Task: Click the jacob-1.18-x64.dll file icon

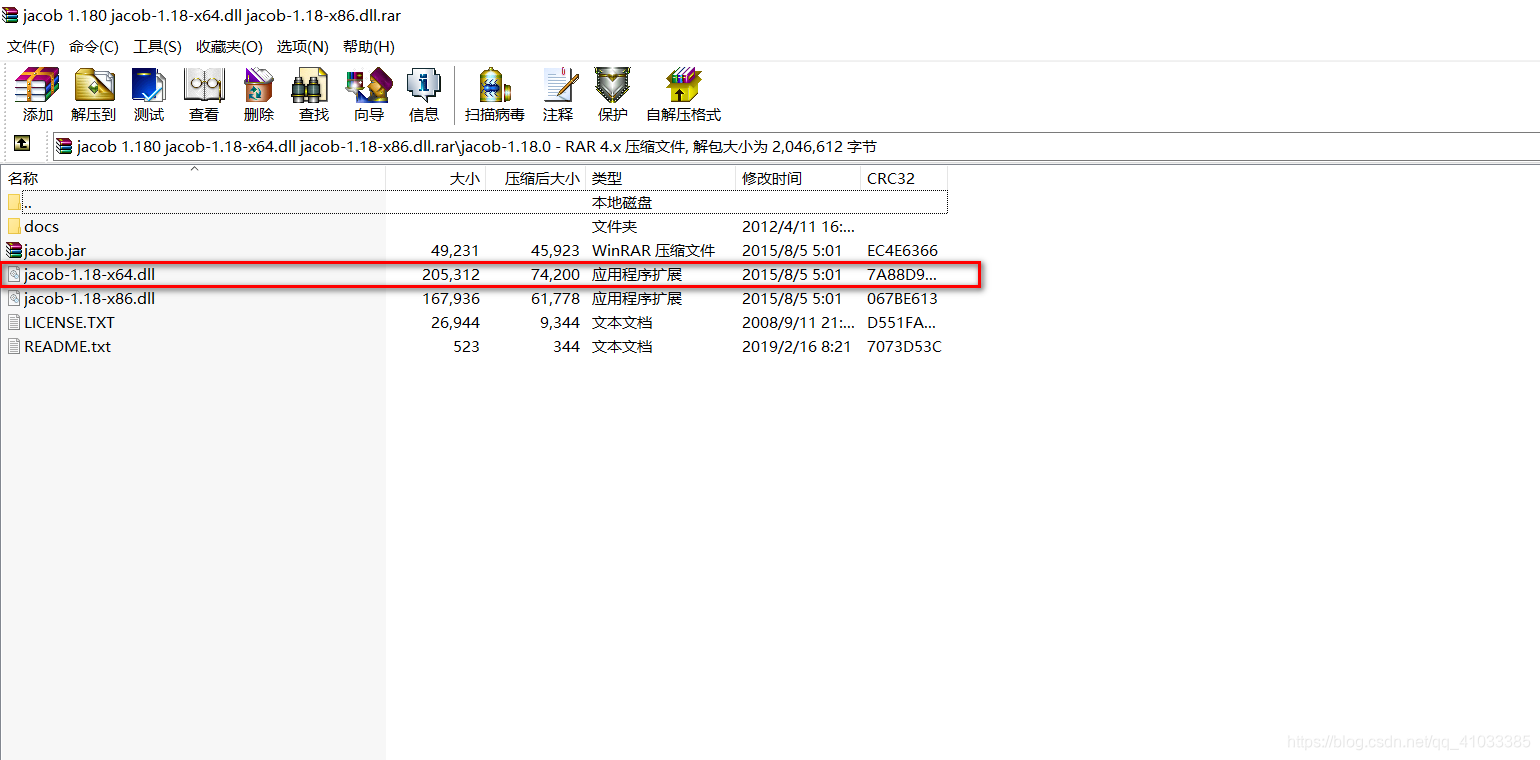Action: (14, 274)
